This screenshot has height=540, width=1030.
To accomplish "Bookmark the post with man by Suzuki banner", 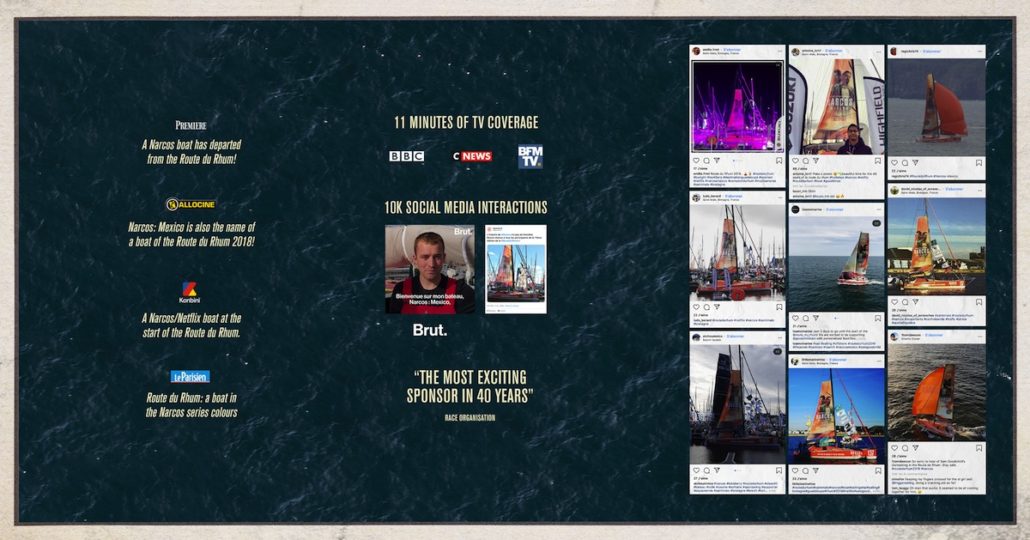I will 878,160.
